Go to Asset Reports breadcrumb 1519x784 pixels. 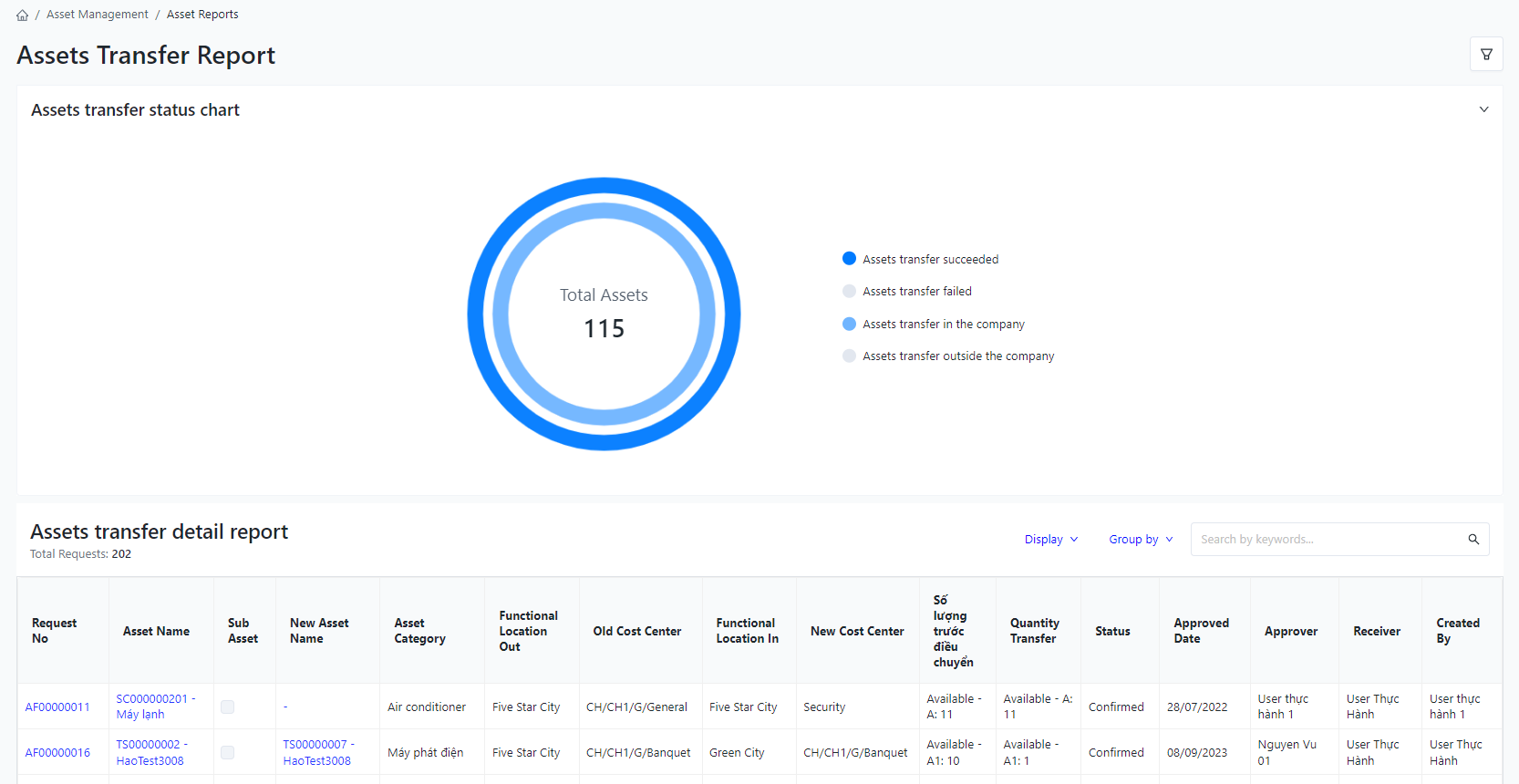click(x=202, y=15)
